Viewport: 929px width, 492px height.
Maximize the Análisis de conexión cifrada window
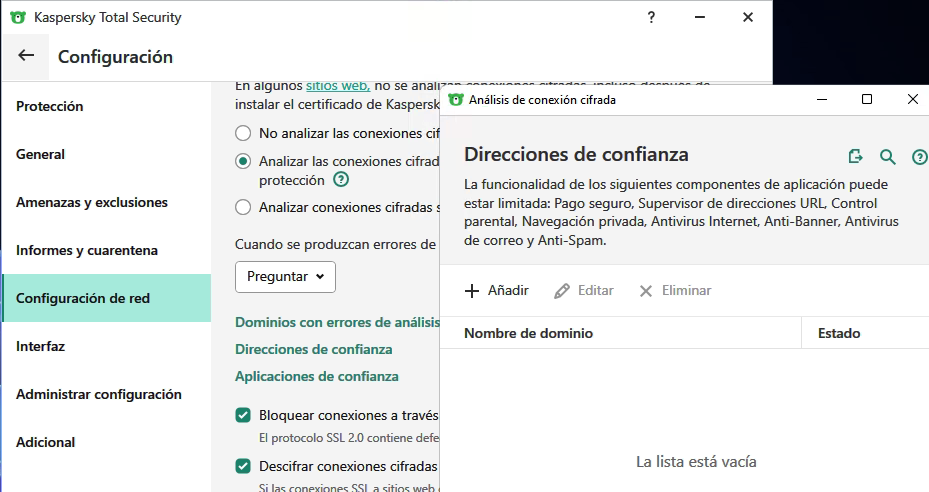coord(867,99)
